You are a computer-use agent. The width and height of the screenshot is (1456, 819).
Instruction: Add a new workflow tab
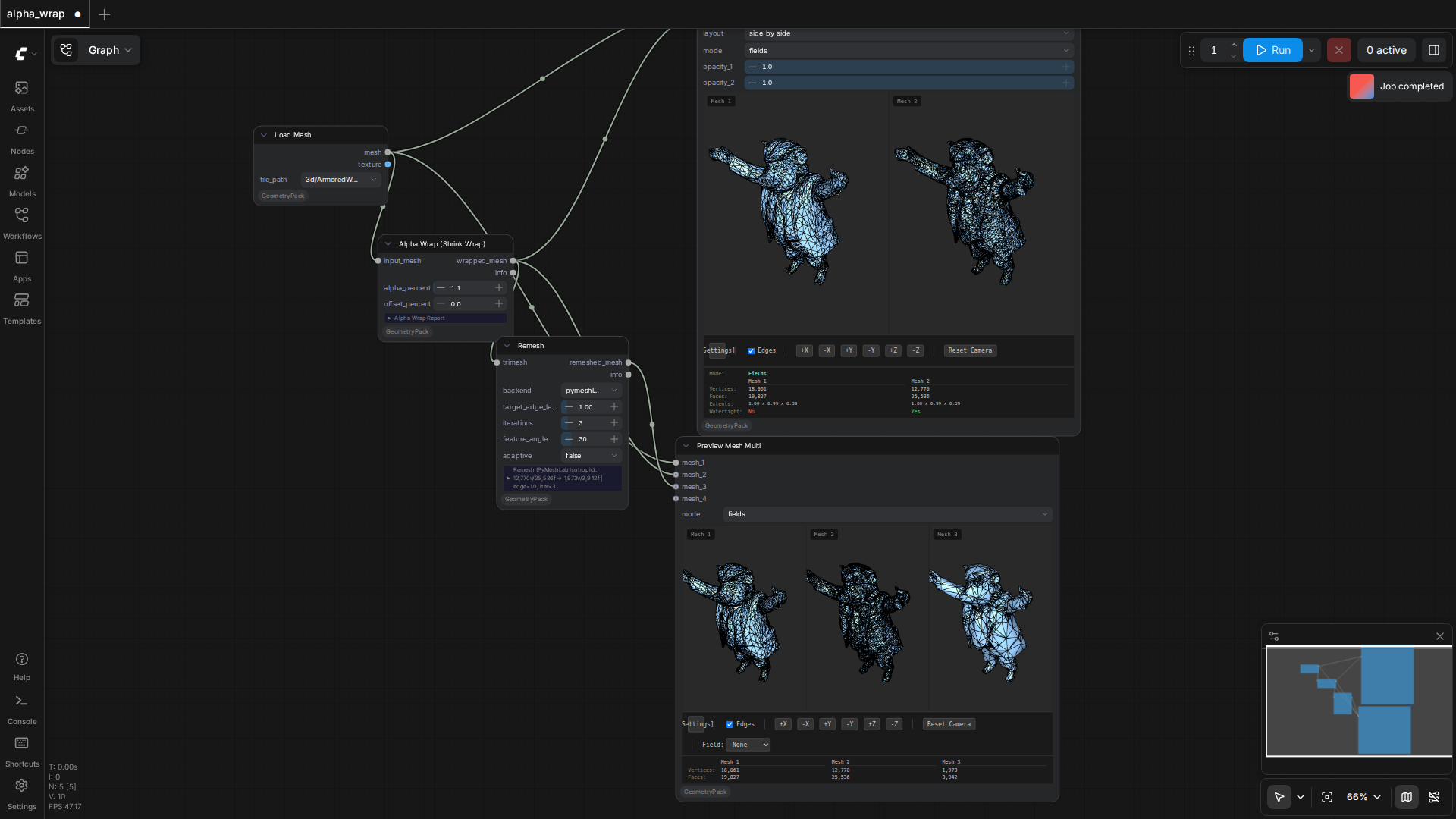(104, 14)
